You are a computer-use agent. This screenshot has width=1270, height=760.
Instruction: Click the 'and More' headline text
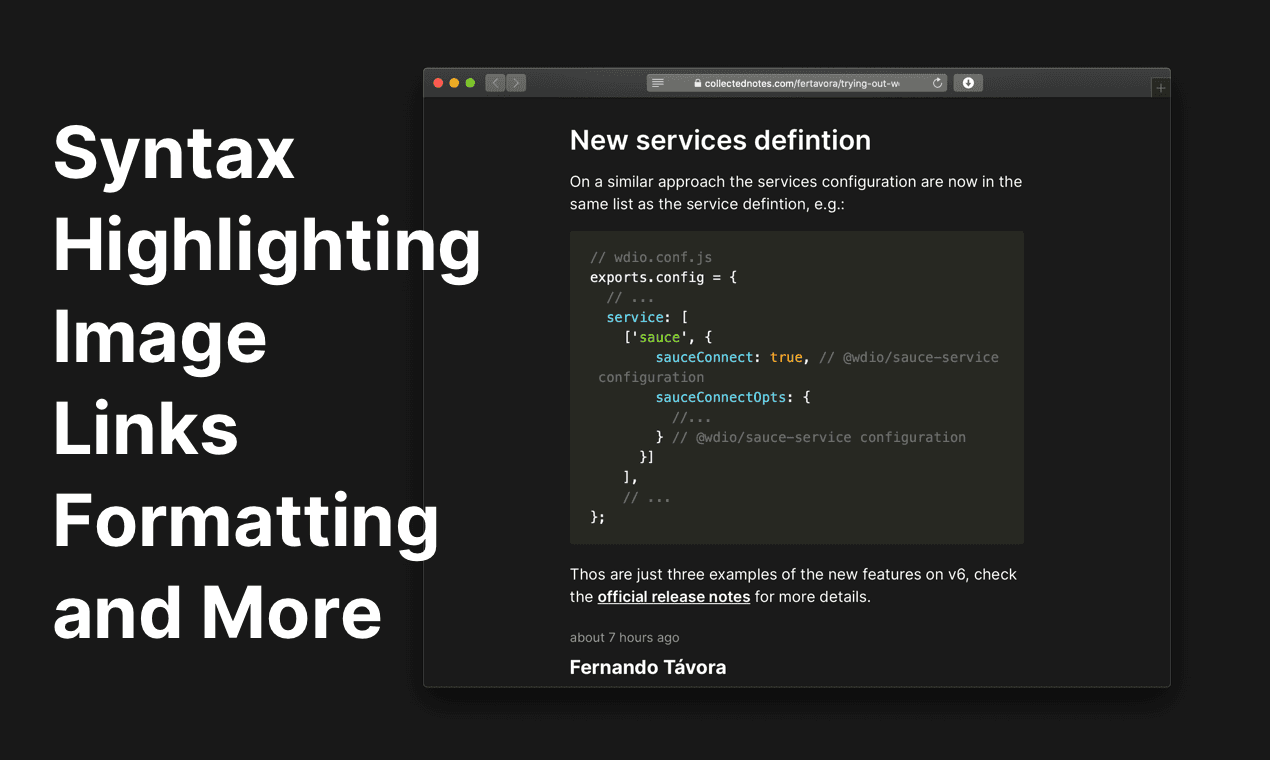(x=218, y=612)
